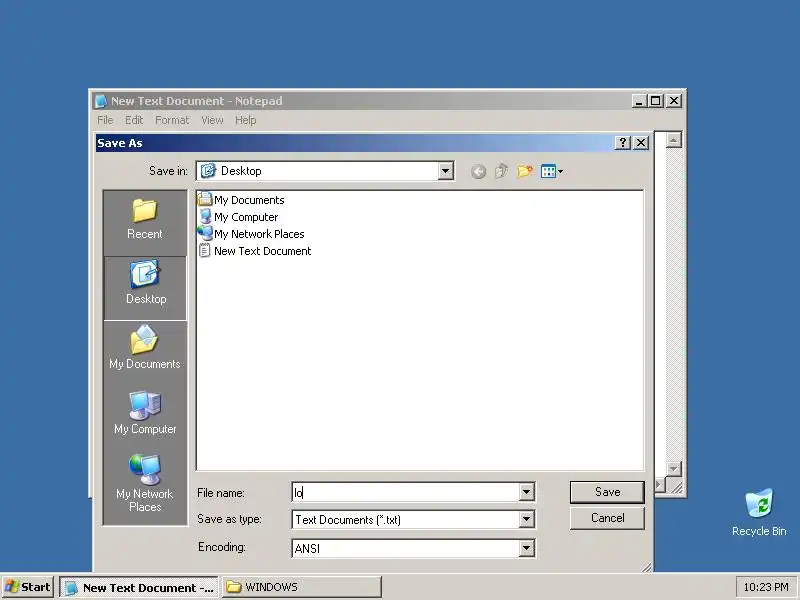Open Notepad File menu
Image resolution: width=800 pixels, height=600 pixels.
point(105,120)
